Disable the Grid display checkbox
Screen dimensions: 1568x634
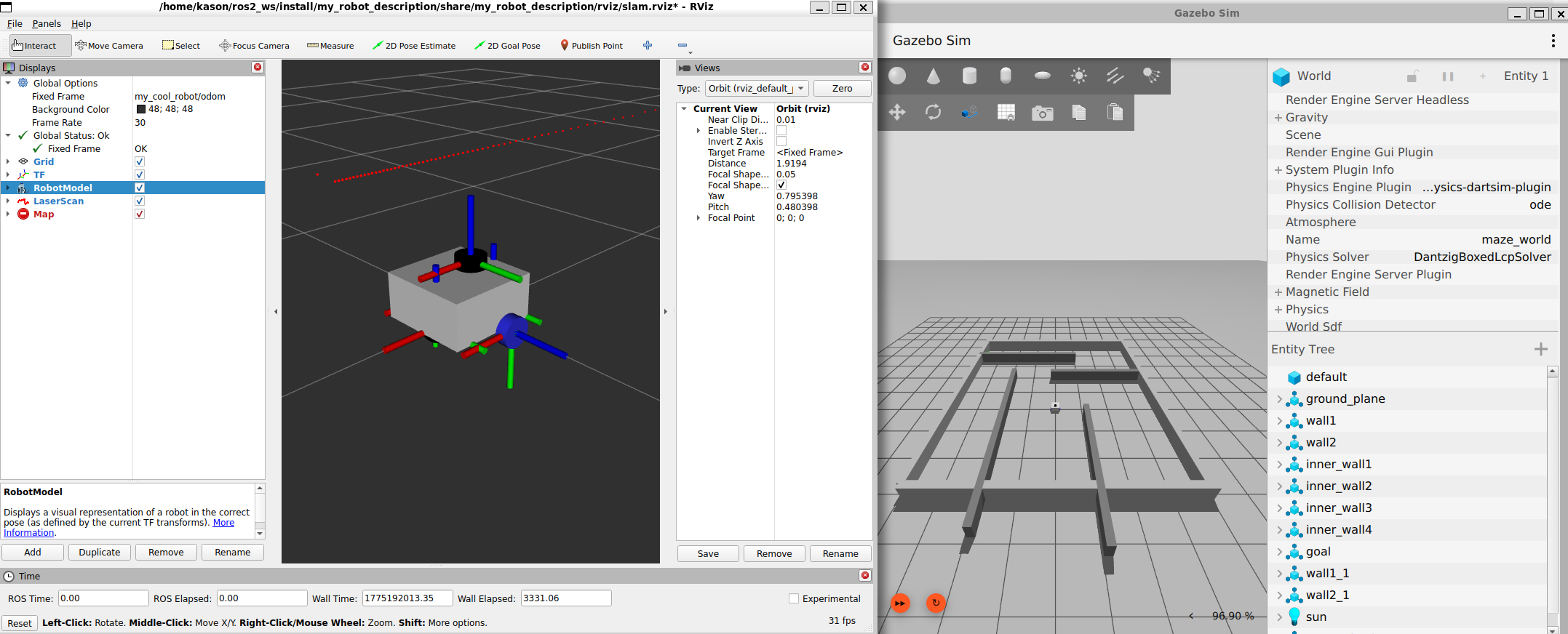140,161
